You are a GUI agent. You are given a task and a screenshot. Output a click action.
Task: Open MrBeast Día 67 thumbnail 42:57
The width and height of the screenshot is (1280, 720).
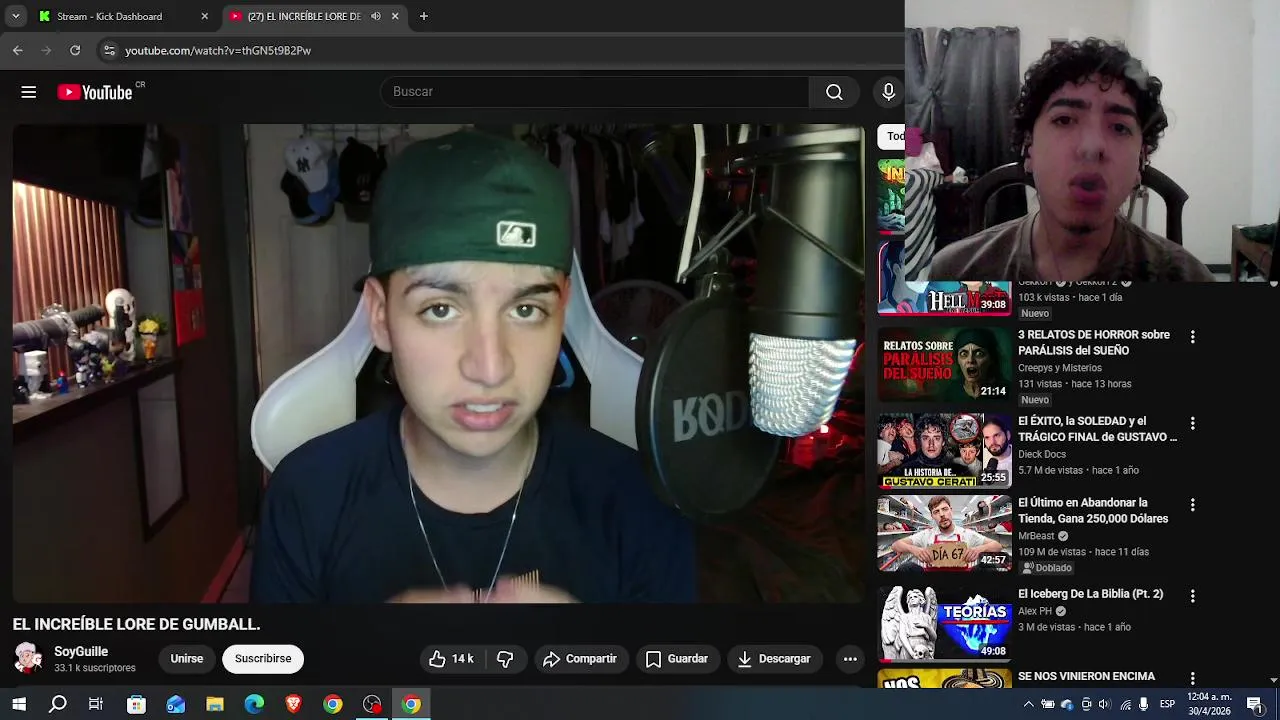click(x=945, y=532)
